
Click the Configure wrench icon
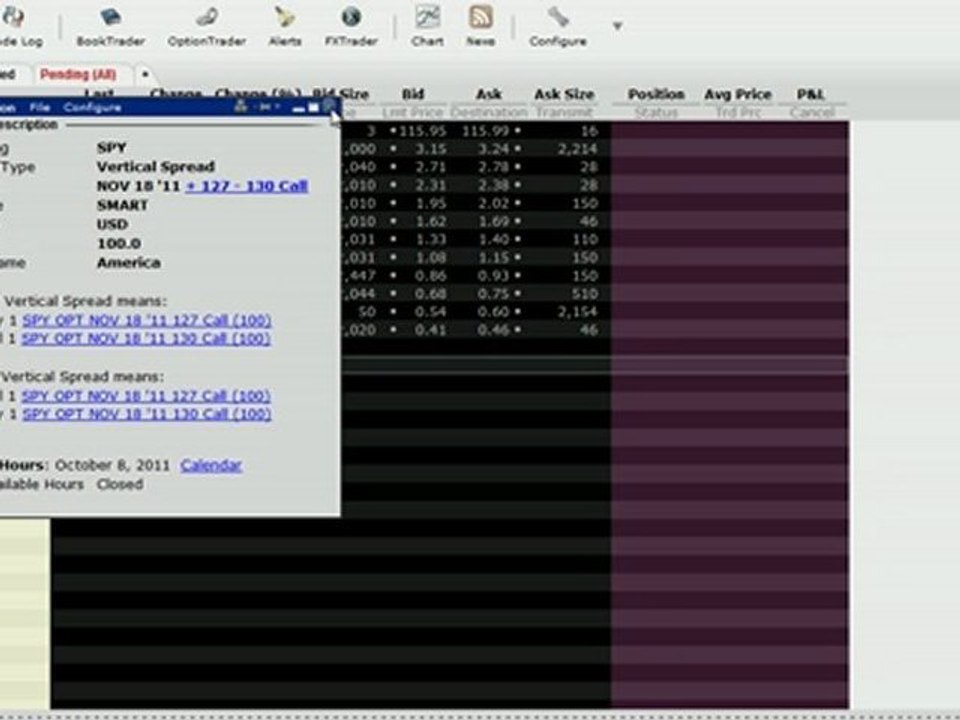558,26
